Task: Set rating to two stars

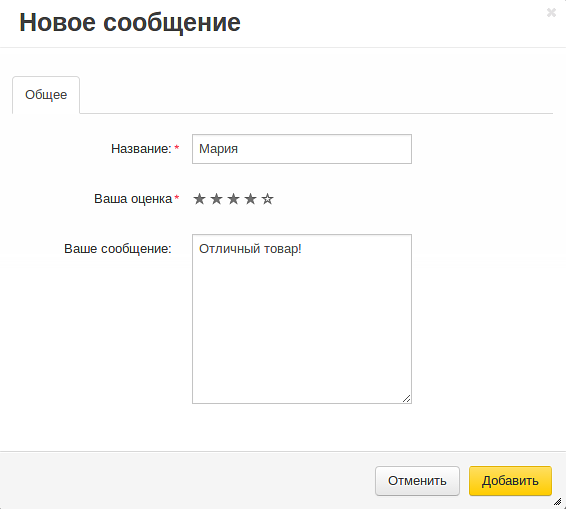Action: (216, 199)
